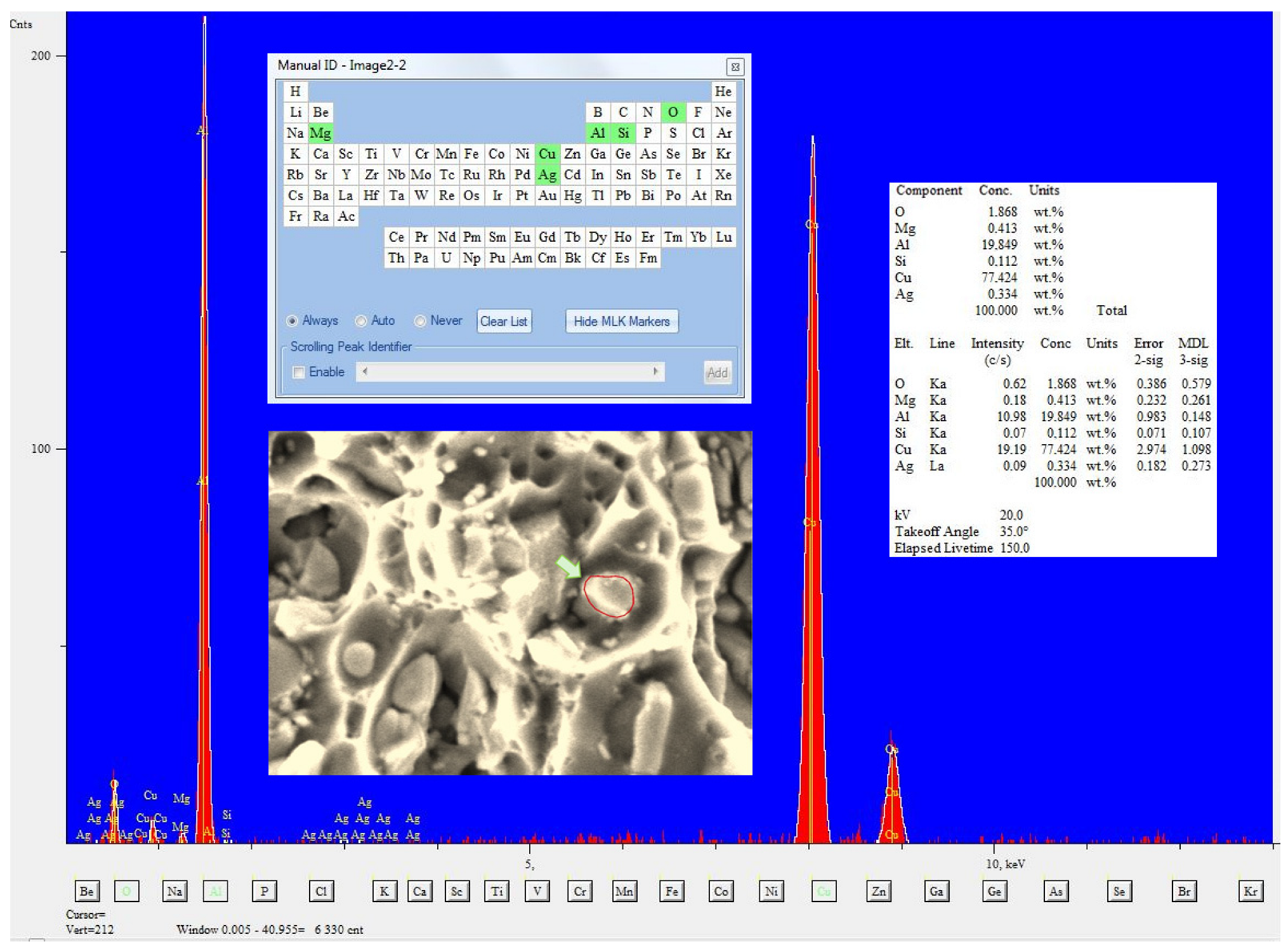1288x951 pixels.
Task: Select Fe in the bottom element bar
Action: pos(671,891)
